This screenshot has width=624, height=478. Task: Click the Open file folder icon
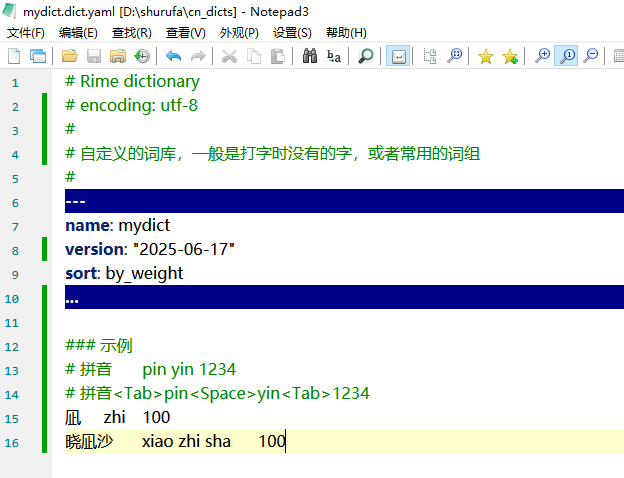70,57
